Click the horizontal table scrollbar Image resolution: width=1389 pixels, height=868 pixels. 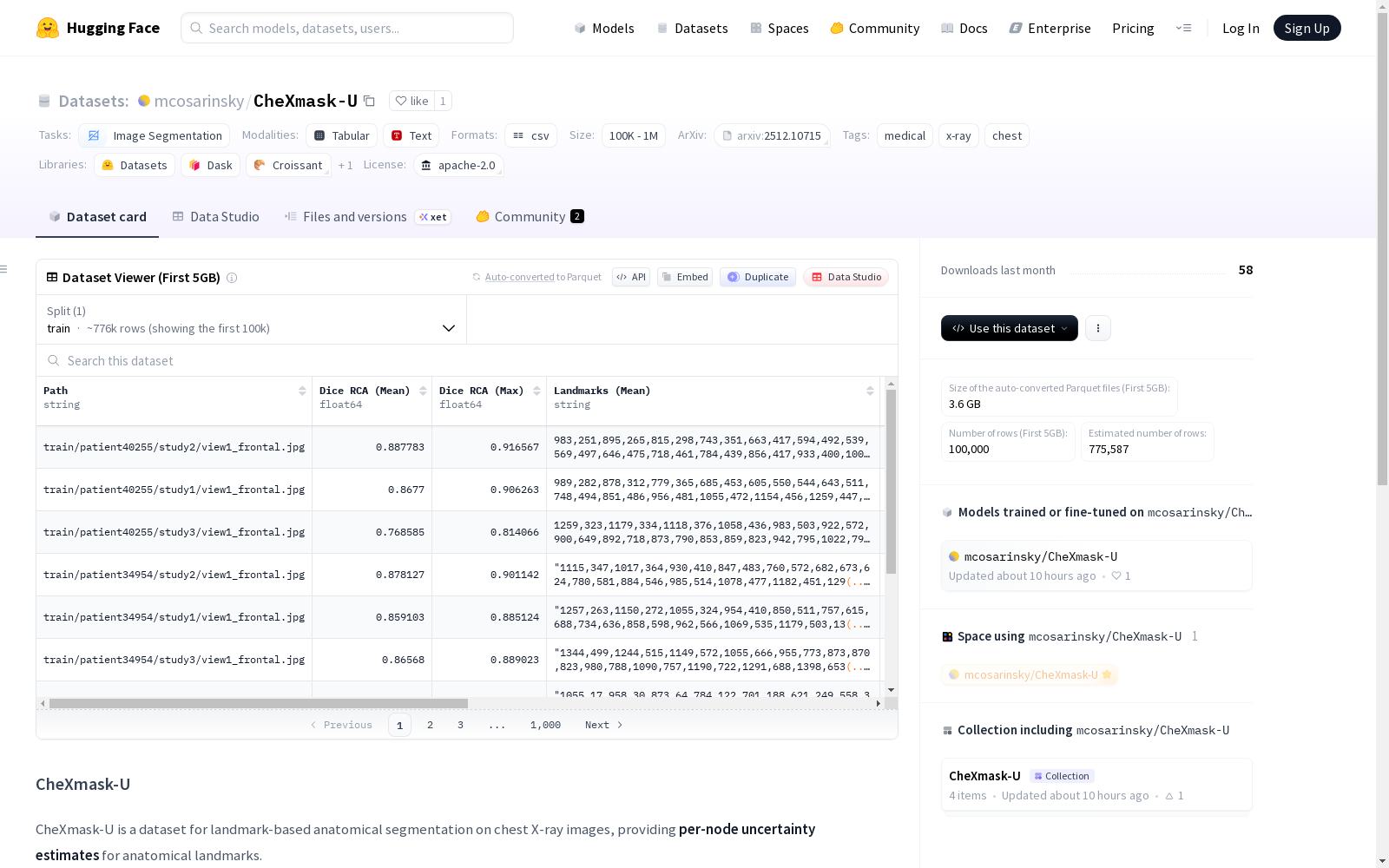(x=258, y=703)
